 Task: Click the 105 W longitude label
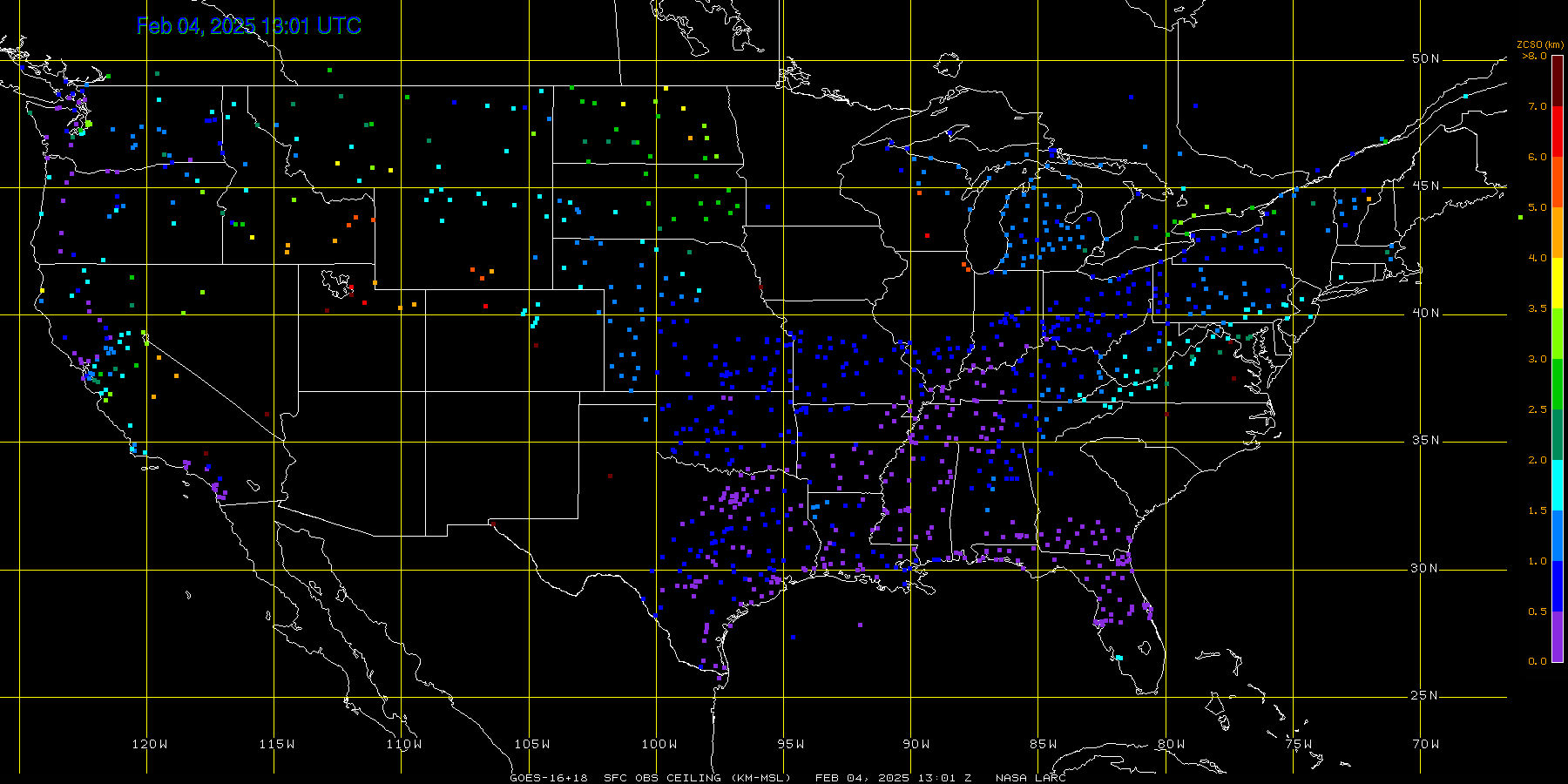[x=531, y=744]
